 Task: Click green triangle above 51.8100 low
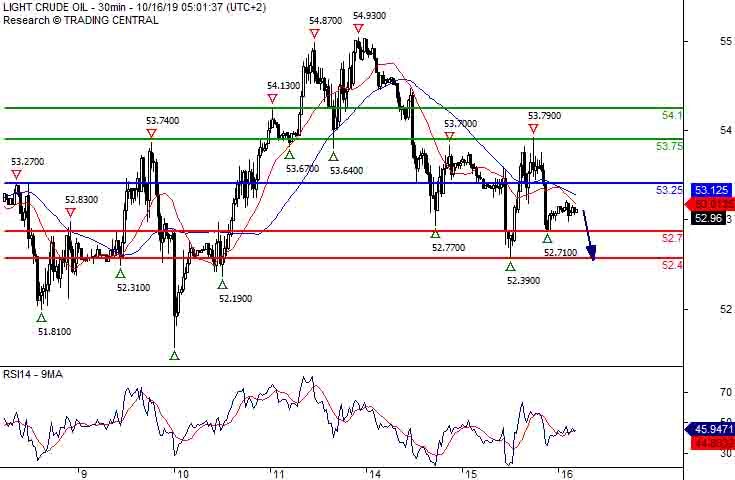tap(41, 317)
